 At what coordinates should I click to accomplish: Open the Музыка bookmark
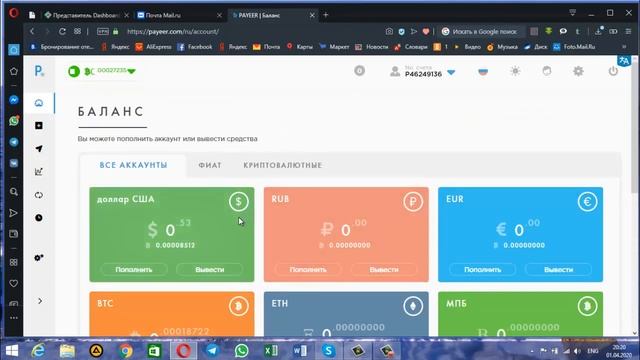tap(502, 47)
